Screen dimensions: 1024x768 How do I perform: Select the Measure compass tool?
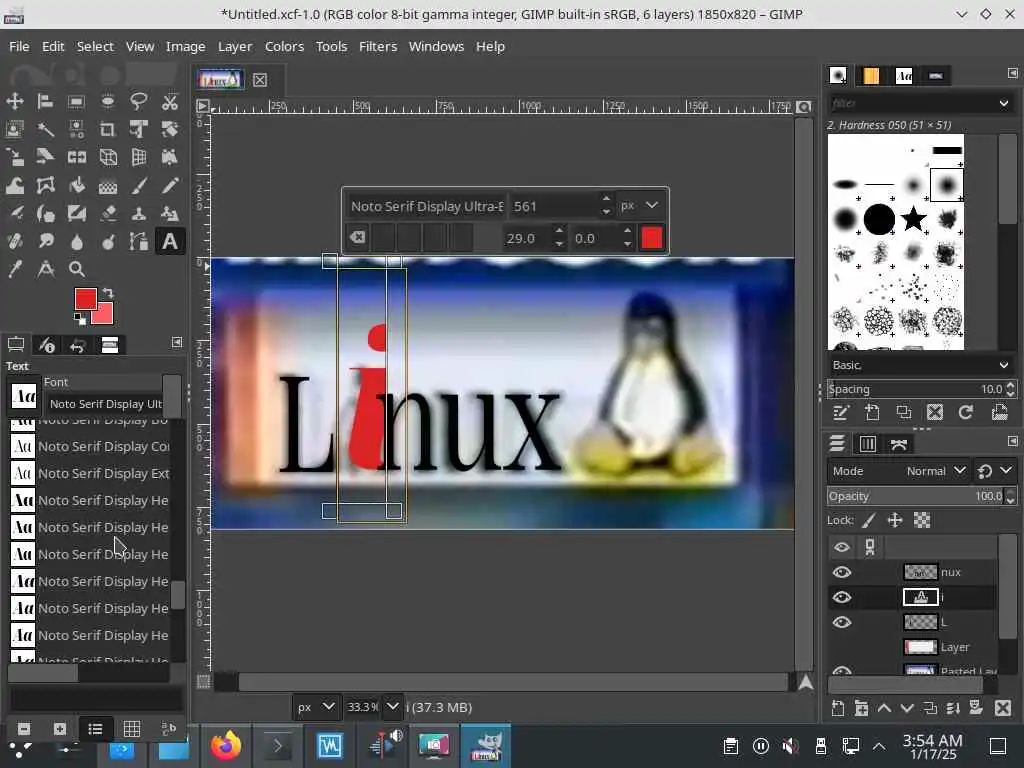45,269
